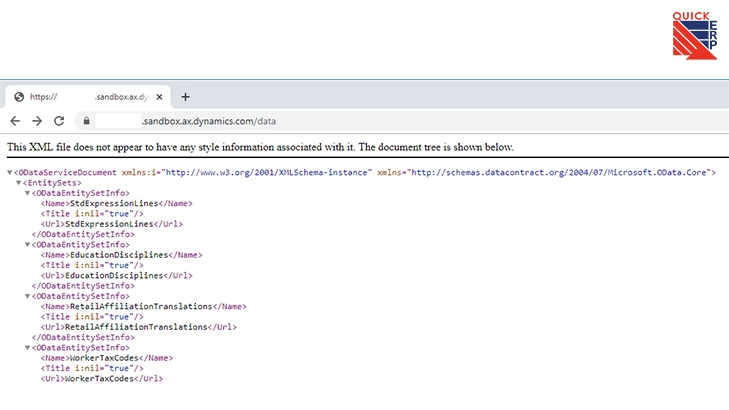Click the Url element RetailAffiliationTranslations
The width and height of the screenshot is (729, 410).
point(139,327)
